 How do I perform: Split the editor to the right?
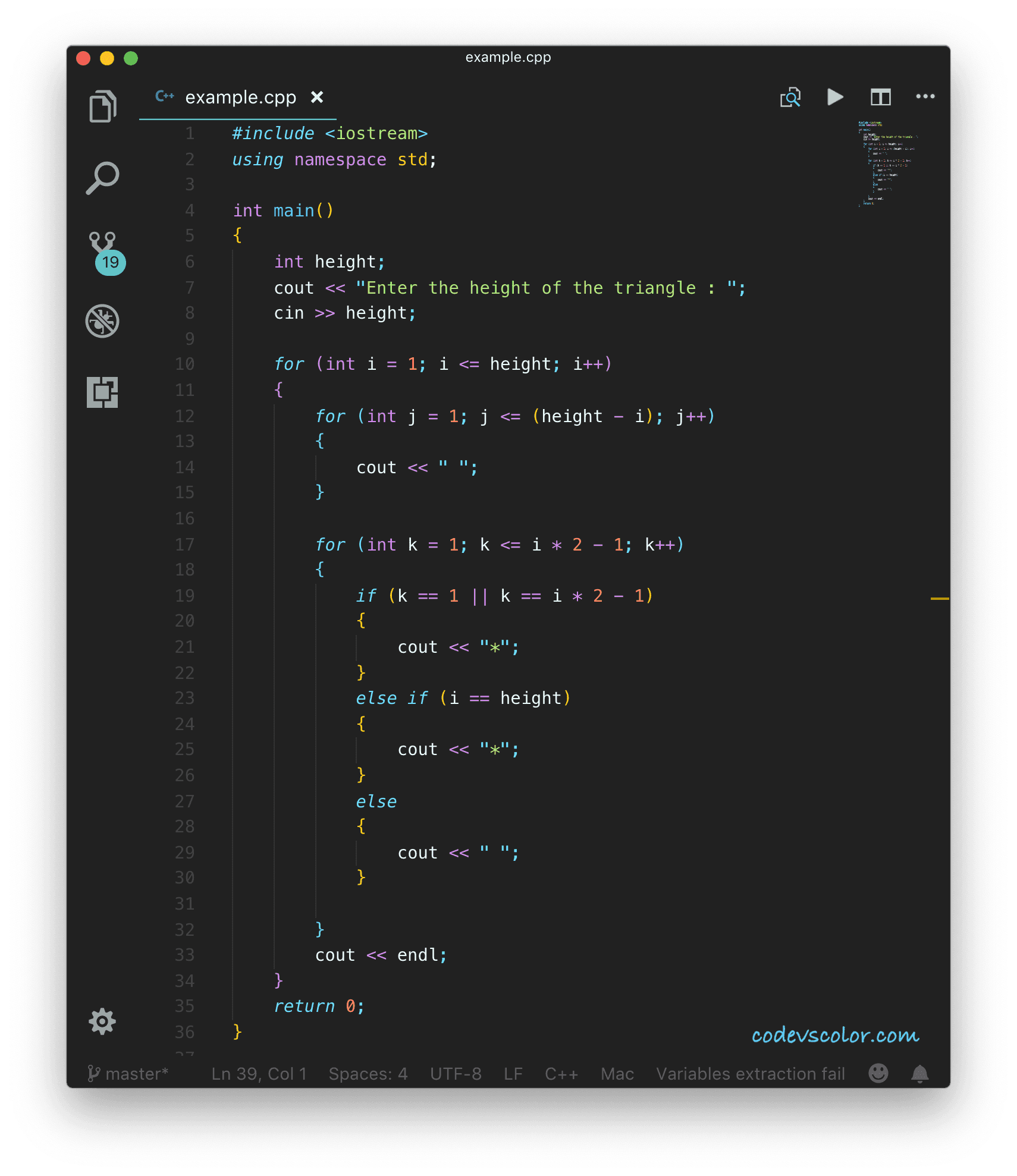pos(880,97)
